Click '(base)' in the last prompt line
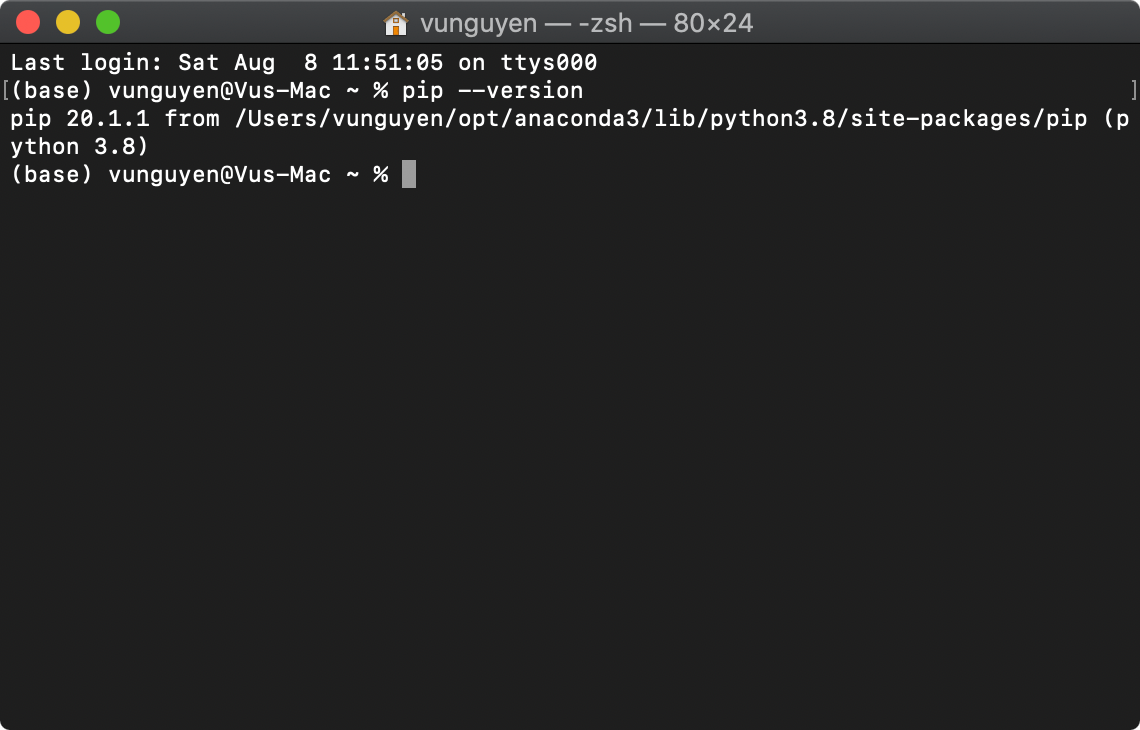 click(52, 175)
